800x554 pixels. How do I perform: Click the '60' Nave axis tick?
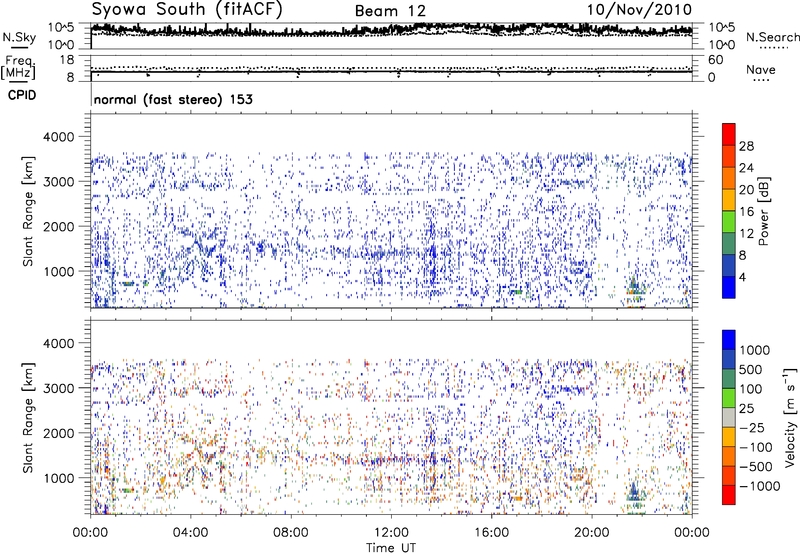[x=715, y=60]
